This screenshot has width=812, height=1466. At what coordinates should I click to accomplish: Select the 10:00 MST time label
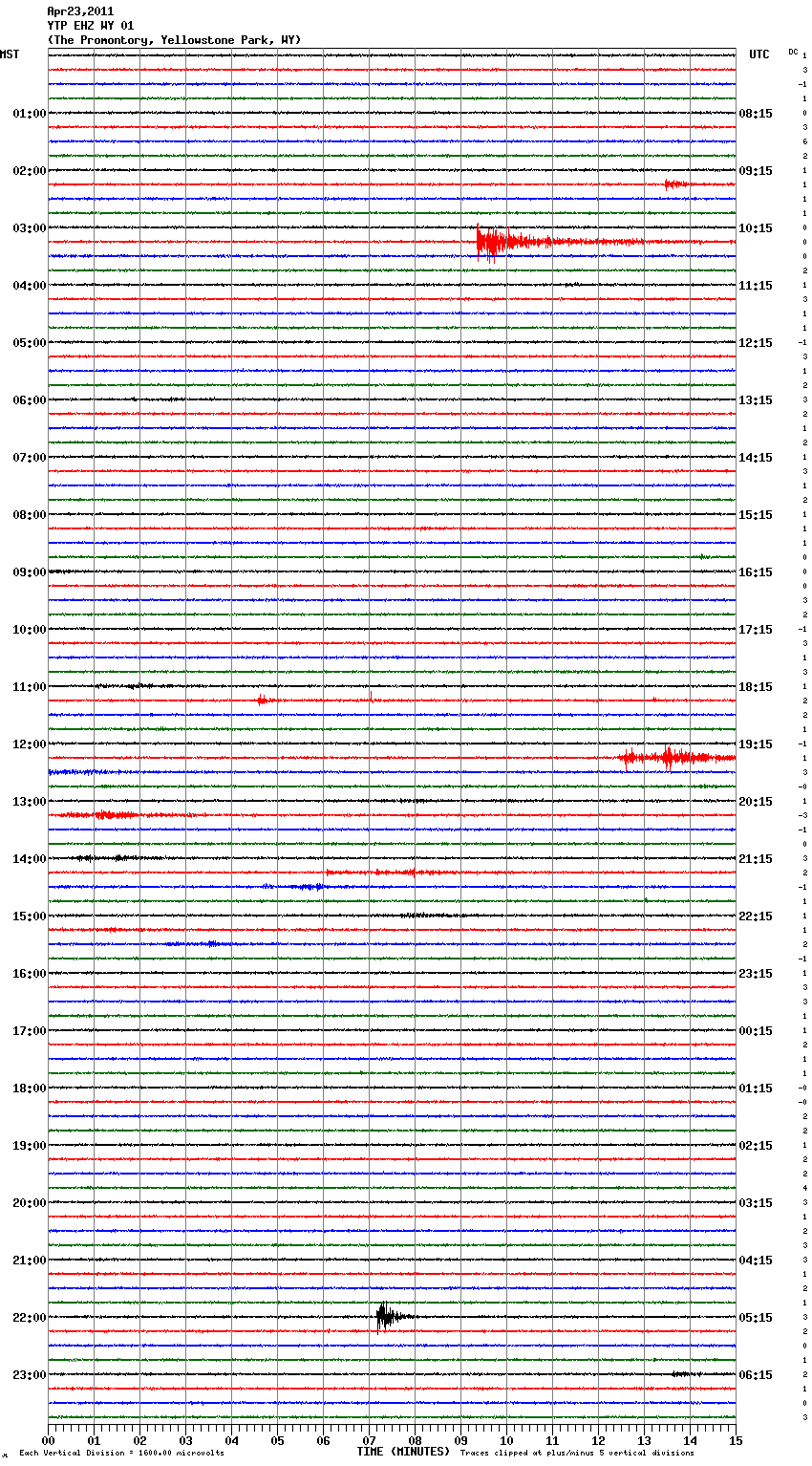click(x=29, y=630)
